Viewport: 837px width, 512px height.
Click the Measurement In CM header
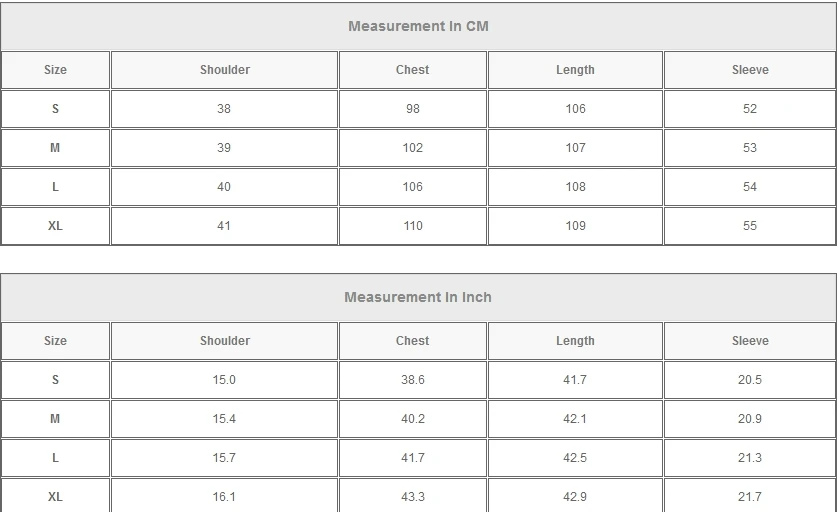click(418, 26)
